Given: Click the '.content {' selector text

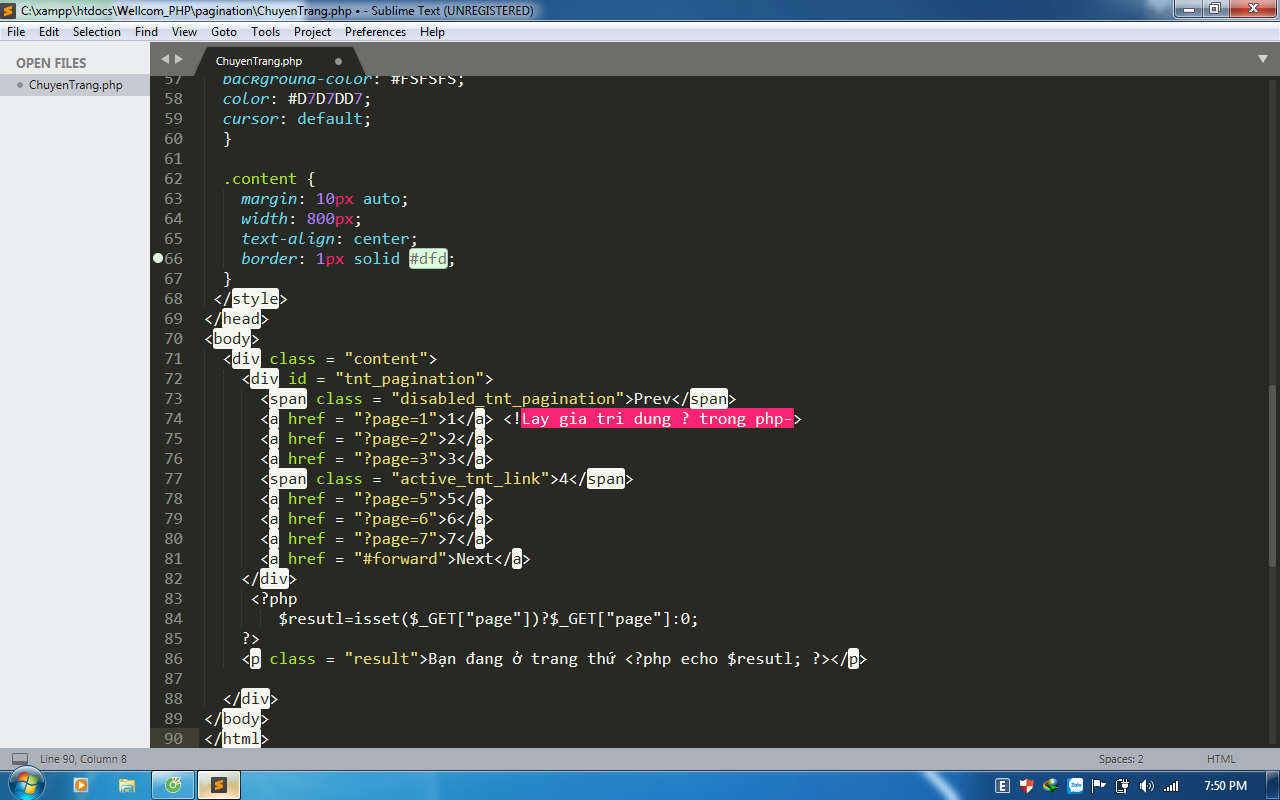Looking at the screenshot, I should [x=269, y=179].
